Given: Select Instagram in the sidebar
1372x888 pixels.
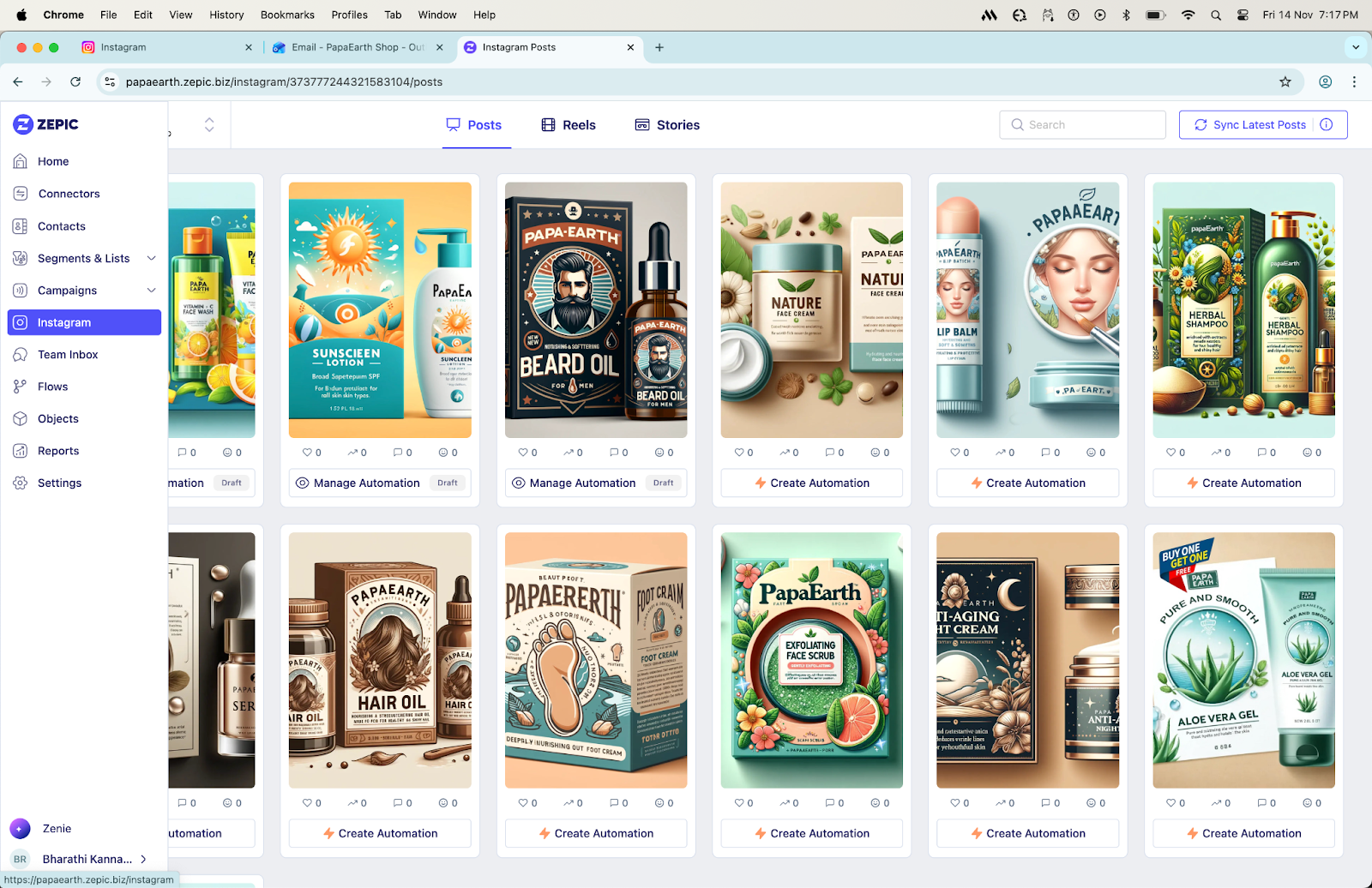Looking at the screenshot, I should (84, 322).
